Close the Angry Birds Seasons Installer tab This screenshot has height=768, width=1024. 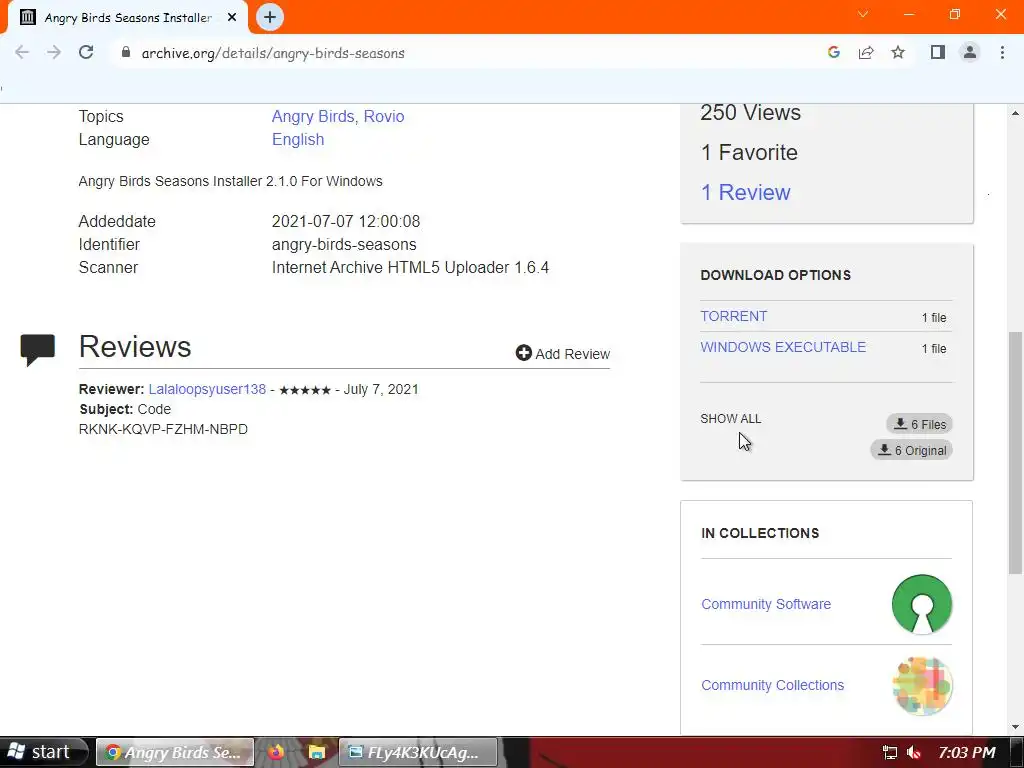232,18
